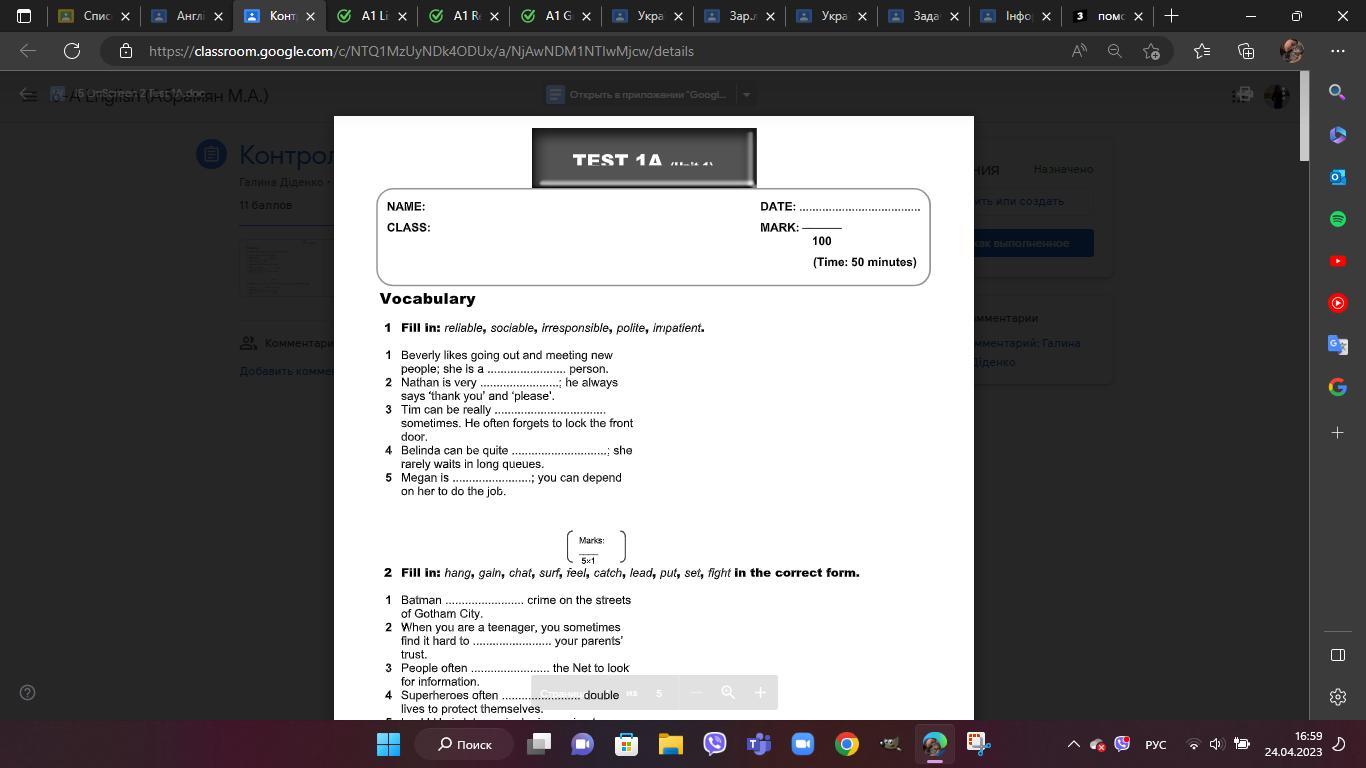Click the browser address bar URL
1366x768 pixels.
(x=420, y=51)
